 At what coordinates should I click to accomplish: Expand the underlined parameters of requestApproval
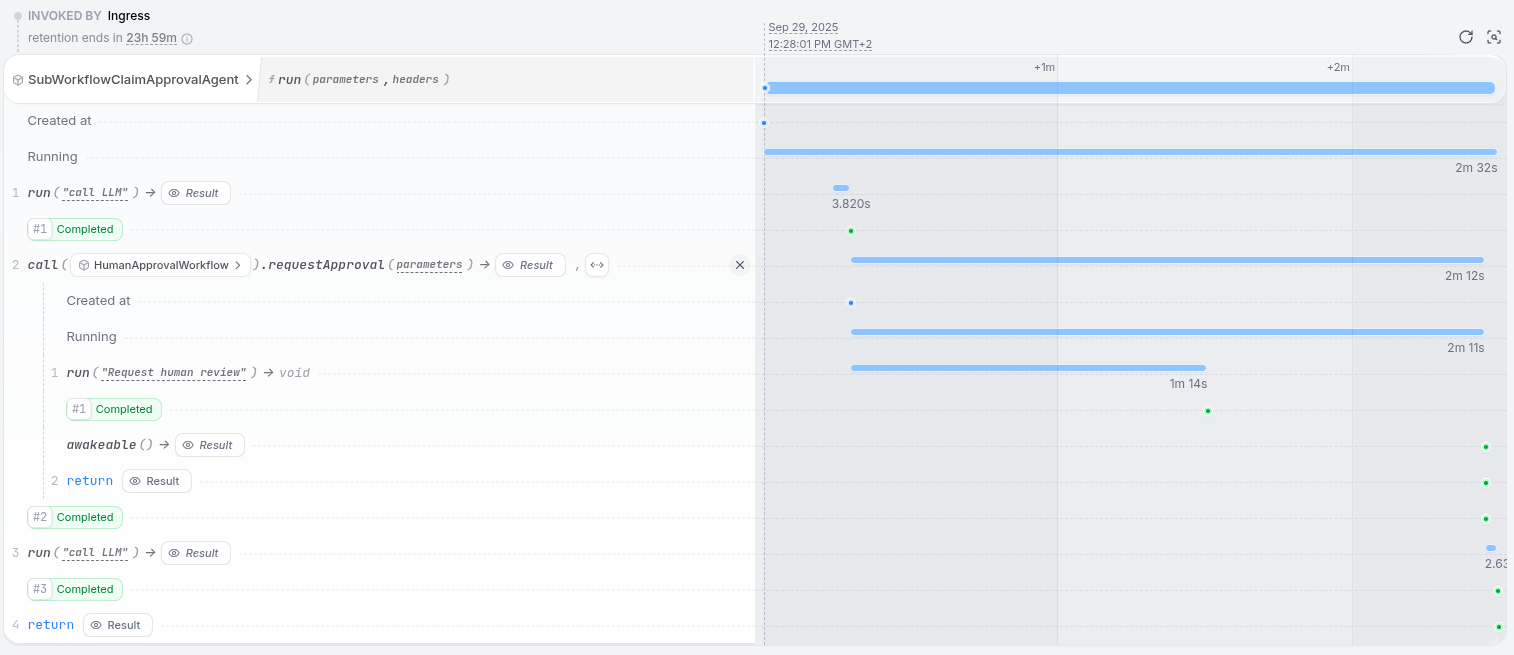pyautogui.click(x=429, y=265)
